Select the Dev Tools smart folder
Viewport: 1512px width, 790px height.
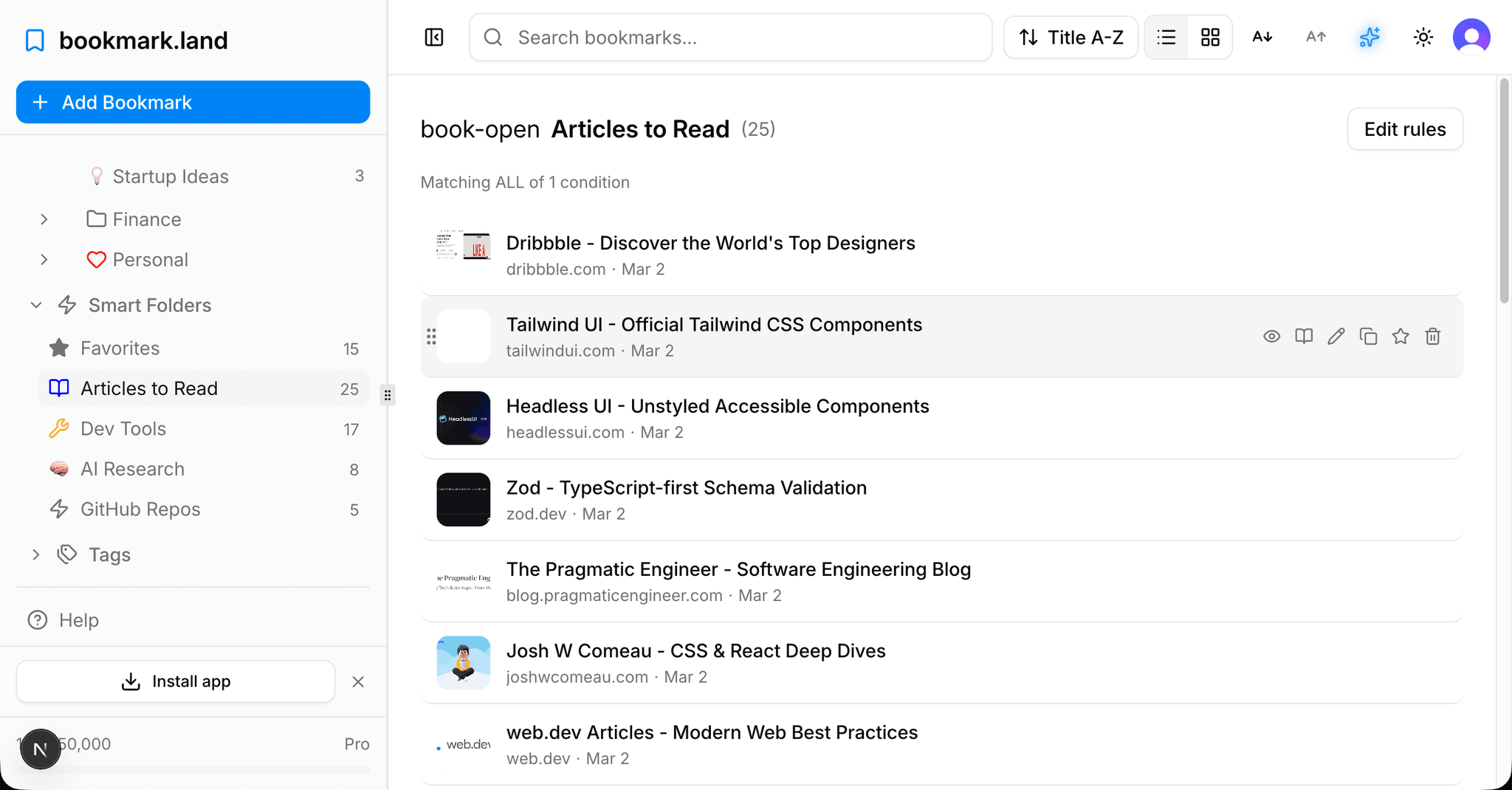click(x=204, y=429)
